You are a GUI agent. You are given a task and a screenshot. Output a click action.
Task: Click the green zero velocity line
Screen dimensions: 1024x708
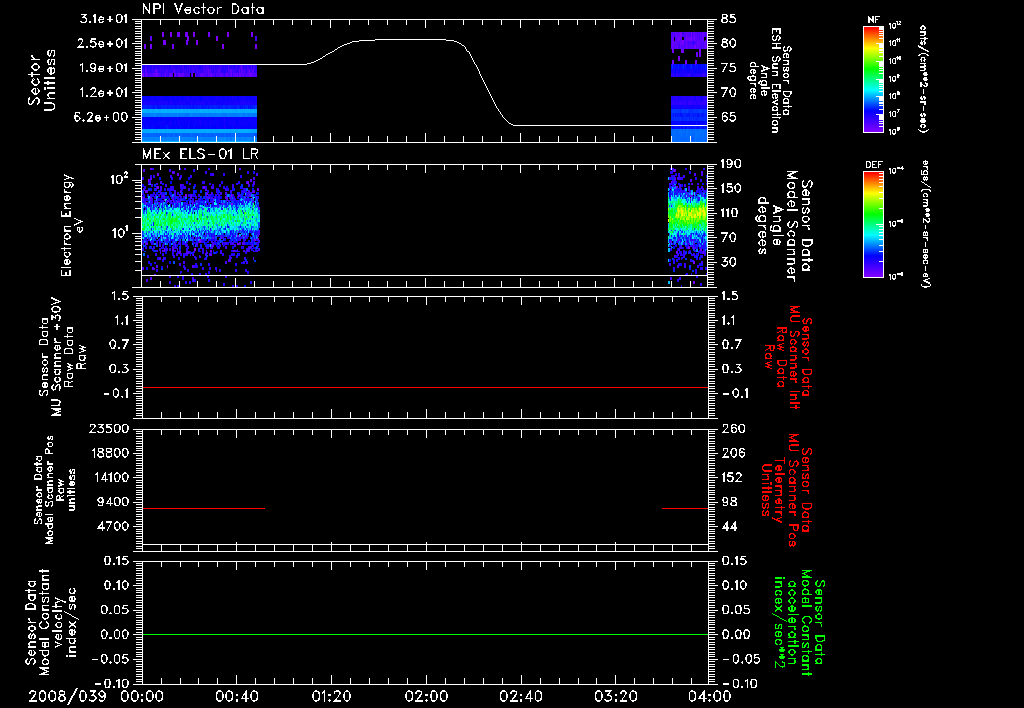click(424, 634)
